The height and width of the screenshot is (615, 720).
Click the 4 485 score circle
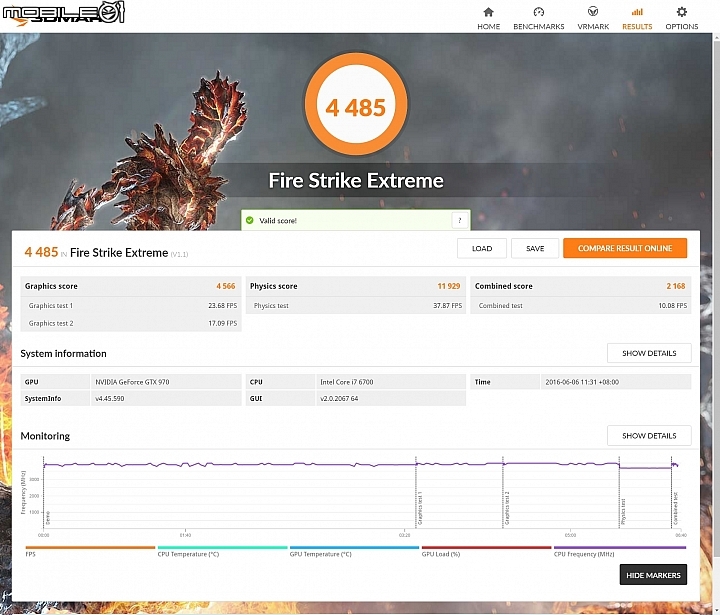(356, 105)
